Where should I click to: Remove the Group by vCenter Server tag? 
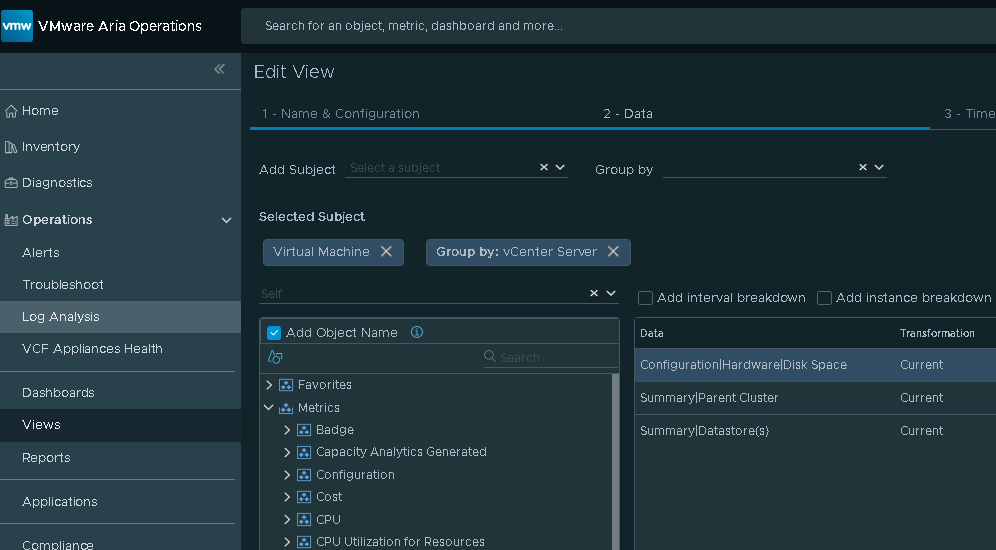(614, 252)
